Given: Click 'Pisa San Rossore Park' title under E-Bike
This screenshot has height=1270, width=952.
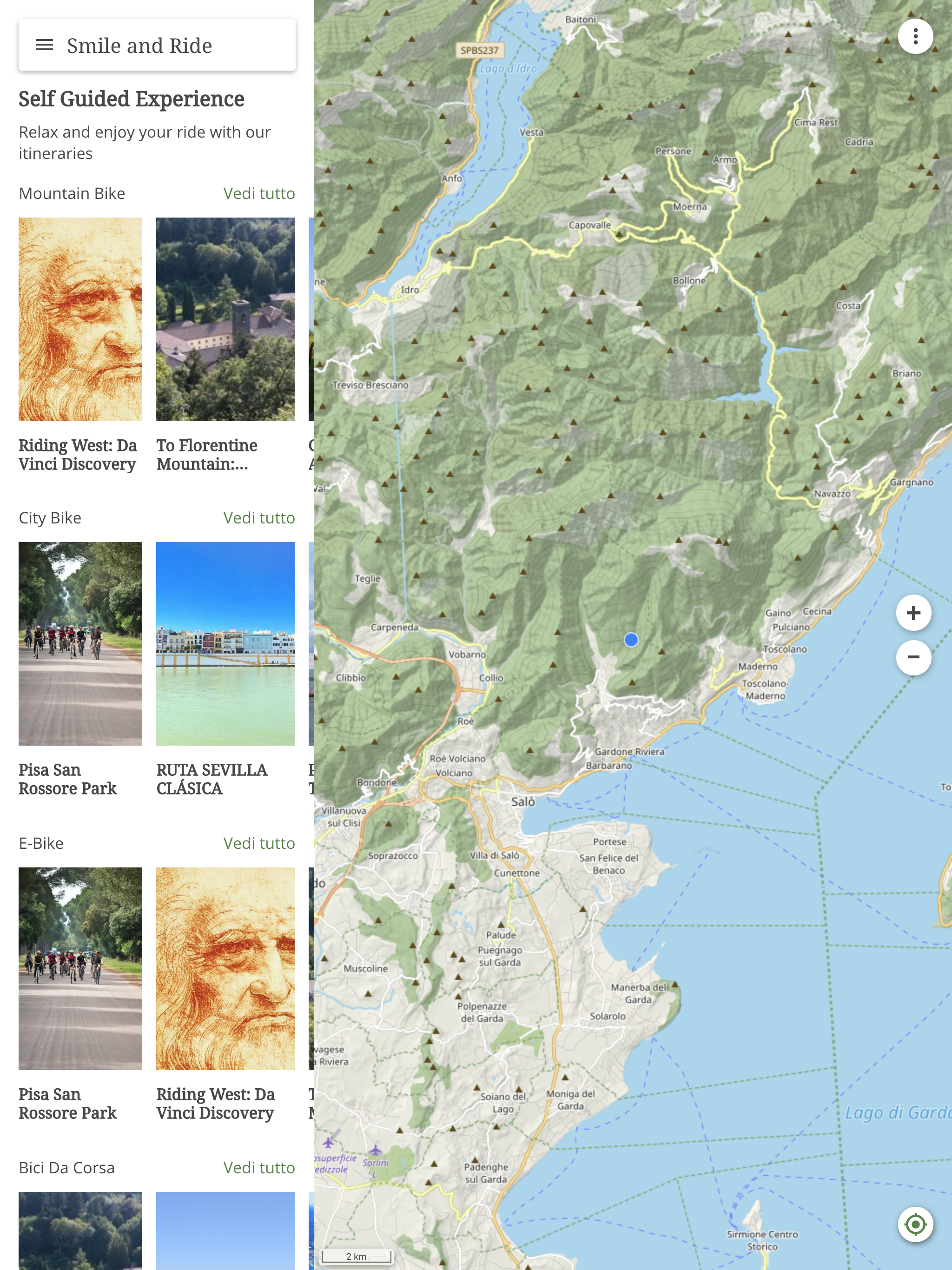Looking at the screenshot, I should (67, 1104).
